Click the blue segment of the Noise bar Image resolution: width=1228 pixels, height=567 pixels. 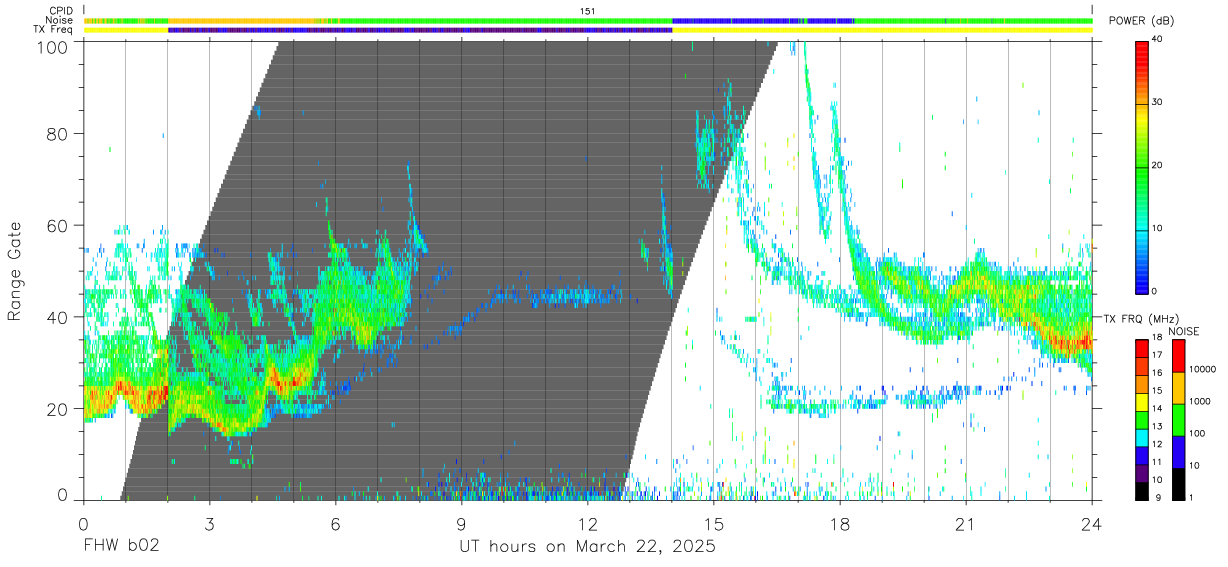point(763,20)
